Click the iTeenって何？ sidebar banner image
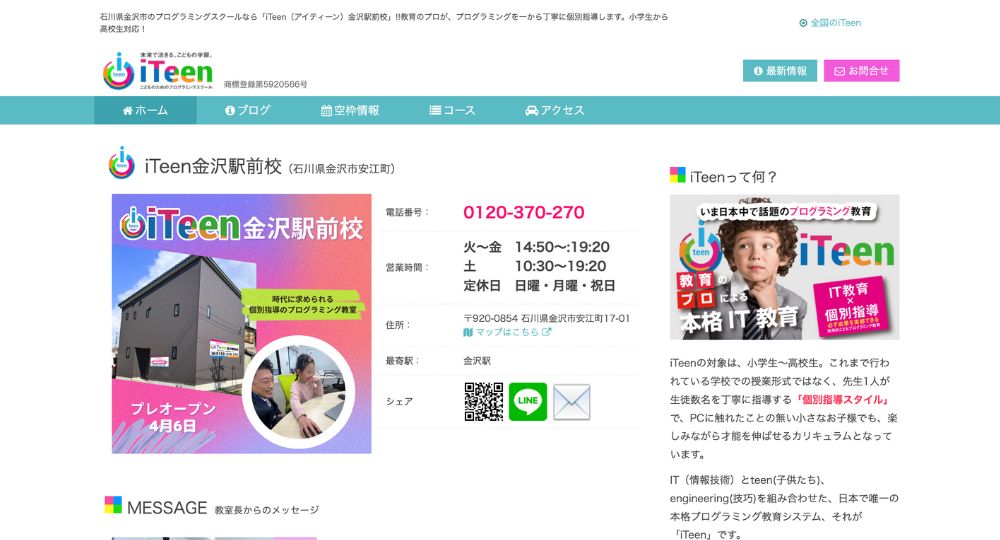This screenshot has width=1000, height=540. coord(784,267)
